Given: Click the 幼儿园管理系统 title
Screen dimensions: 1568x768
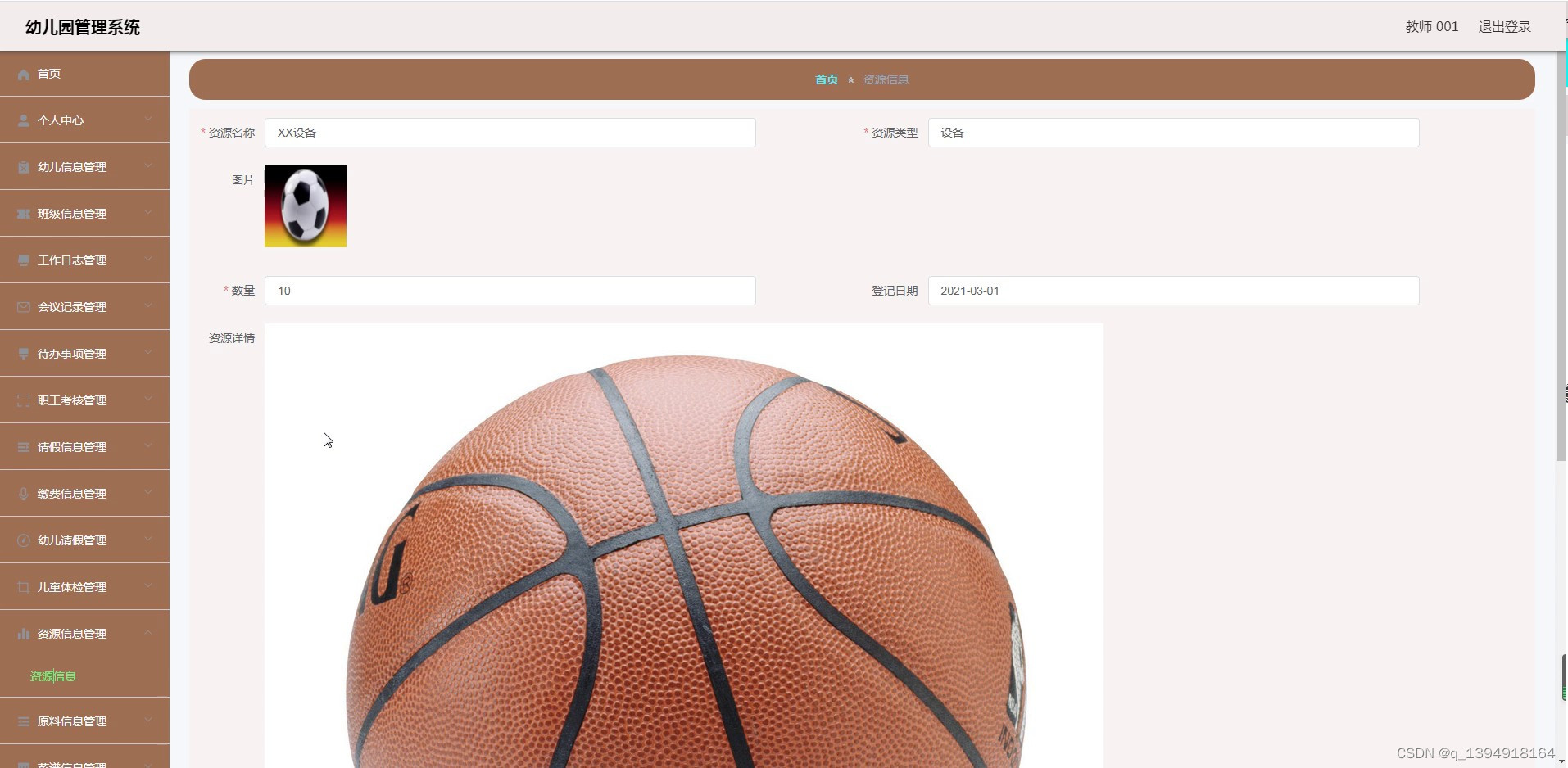Looking at the screenshot, I should click(83, 27).
